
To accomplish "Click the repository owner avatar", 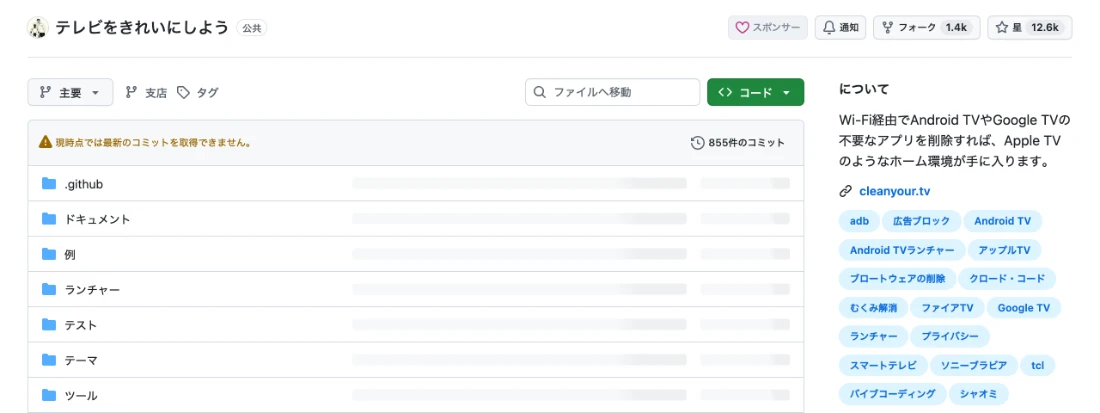I will coord(37,27).
